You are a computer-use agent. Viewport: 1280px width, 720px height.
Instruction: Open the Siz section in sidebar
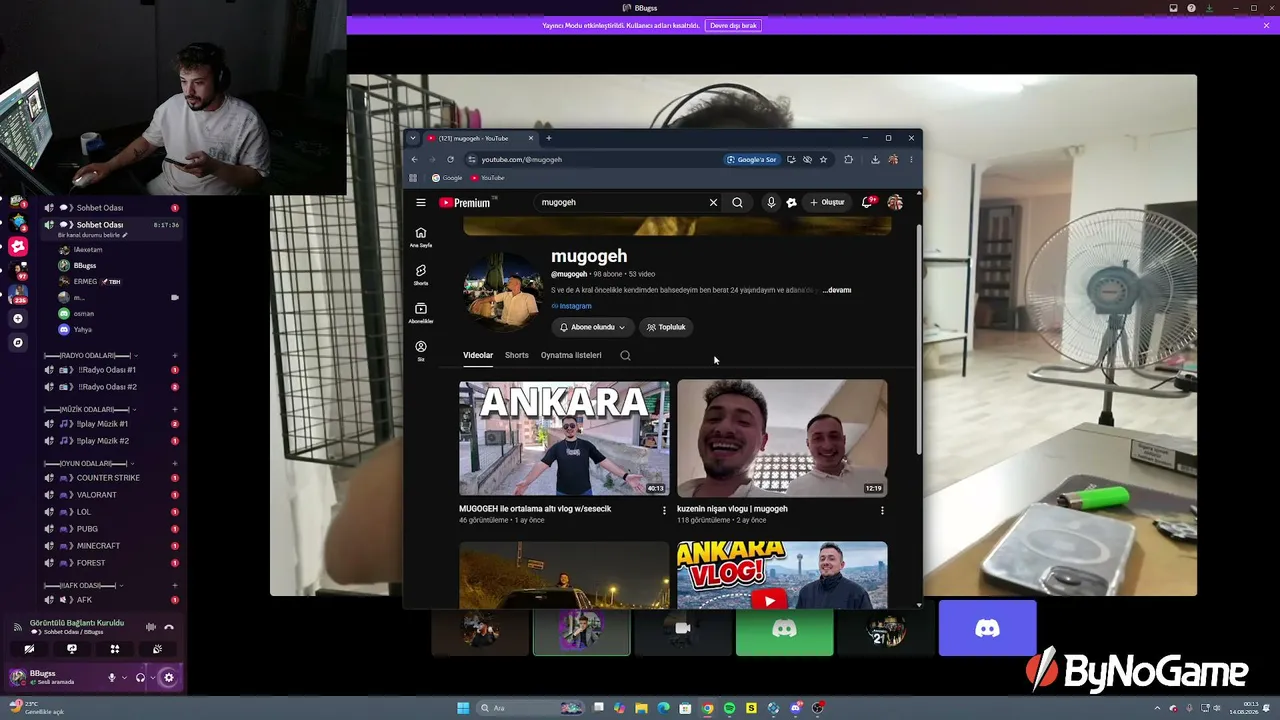coord(421,351)
